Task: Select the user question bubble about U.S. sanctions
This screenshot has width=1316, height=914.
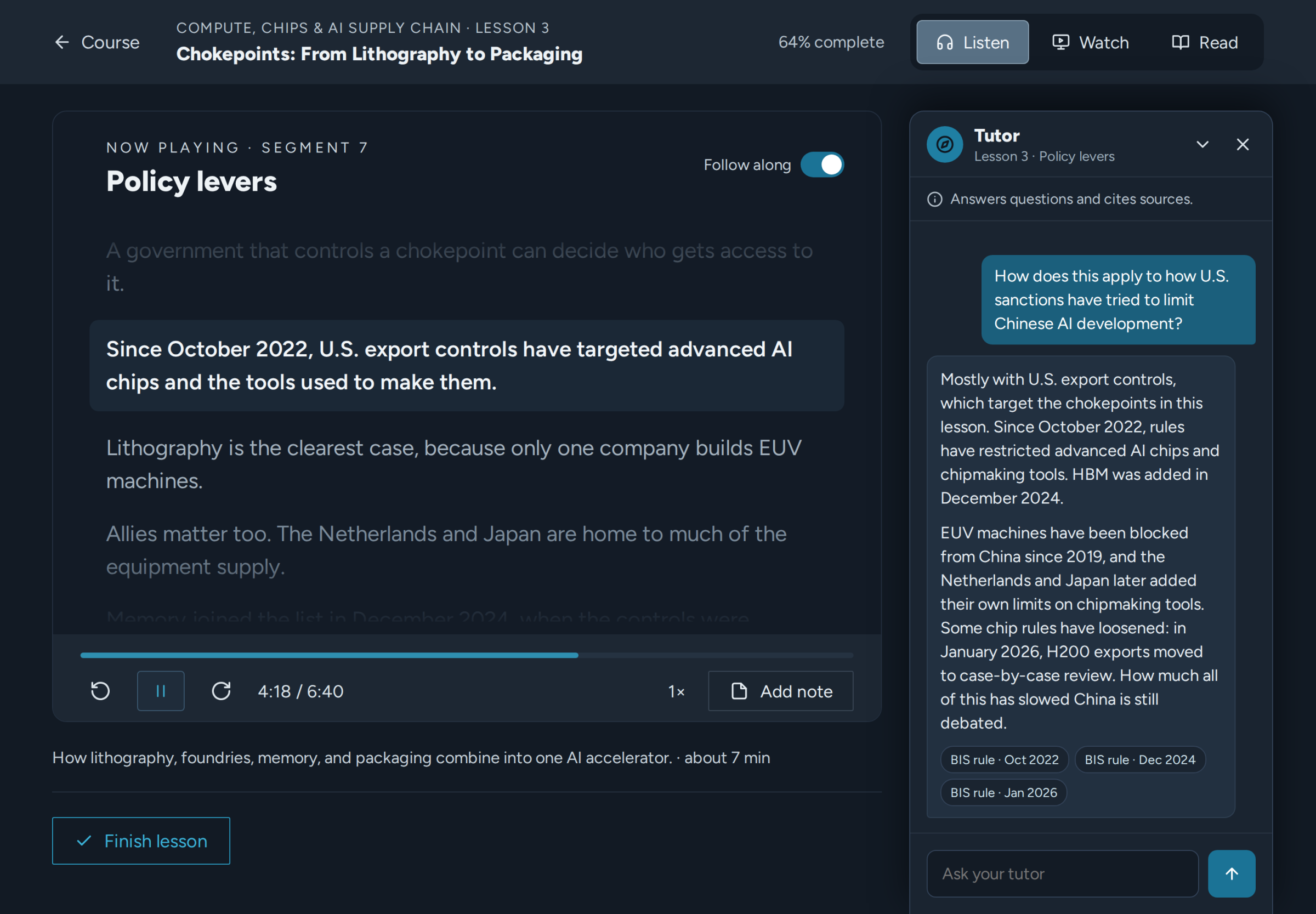Action: tap(1118, 299)
